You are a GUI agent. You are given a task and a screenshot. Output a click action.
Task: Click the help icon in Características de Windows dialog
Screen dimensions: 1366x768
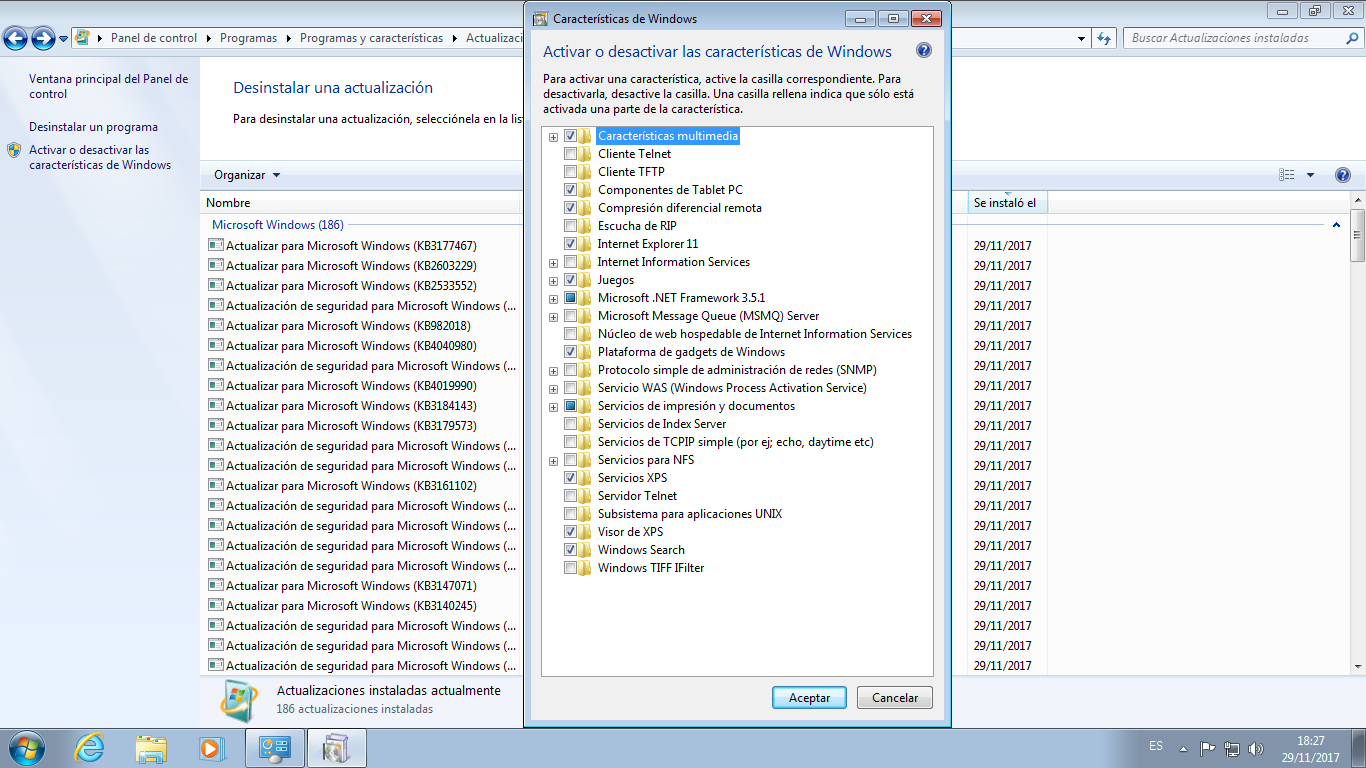click(924, 51)
